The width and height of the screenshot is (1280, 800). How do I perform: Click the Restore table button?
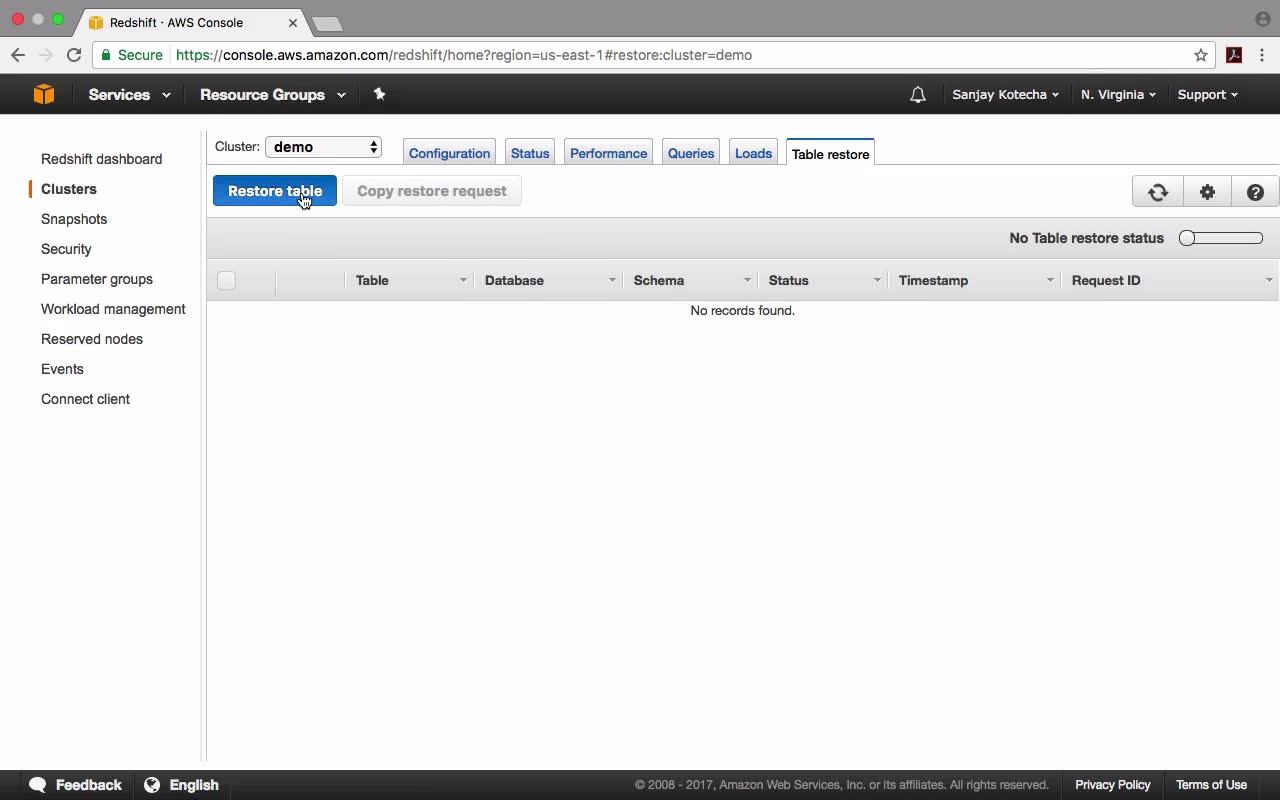[275, 191]
